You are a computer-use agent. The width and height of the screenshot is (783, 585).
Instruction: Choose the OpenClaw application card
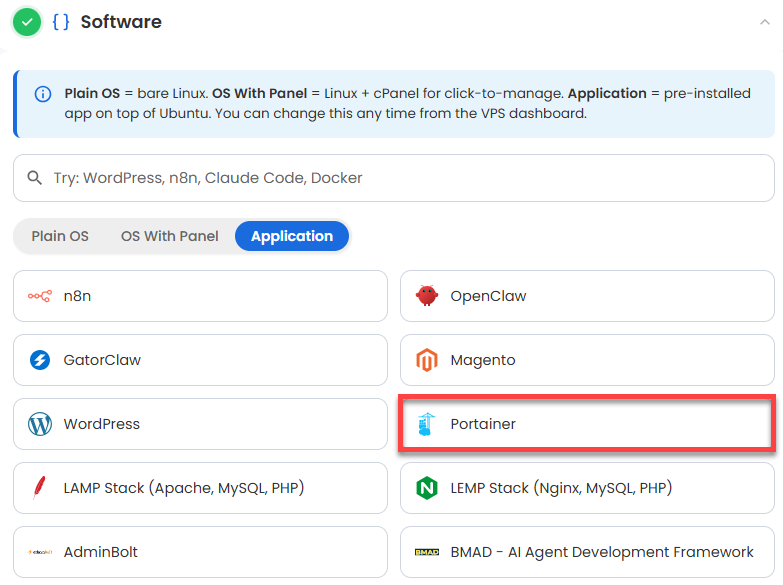coord(587,296)
